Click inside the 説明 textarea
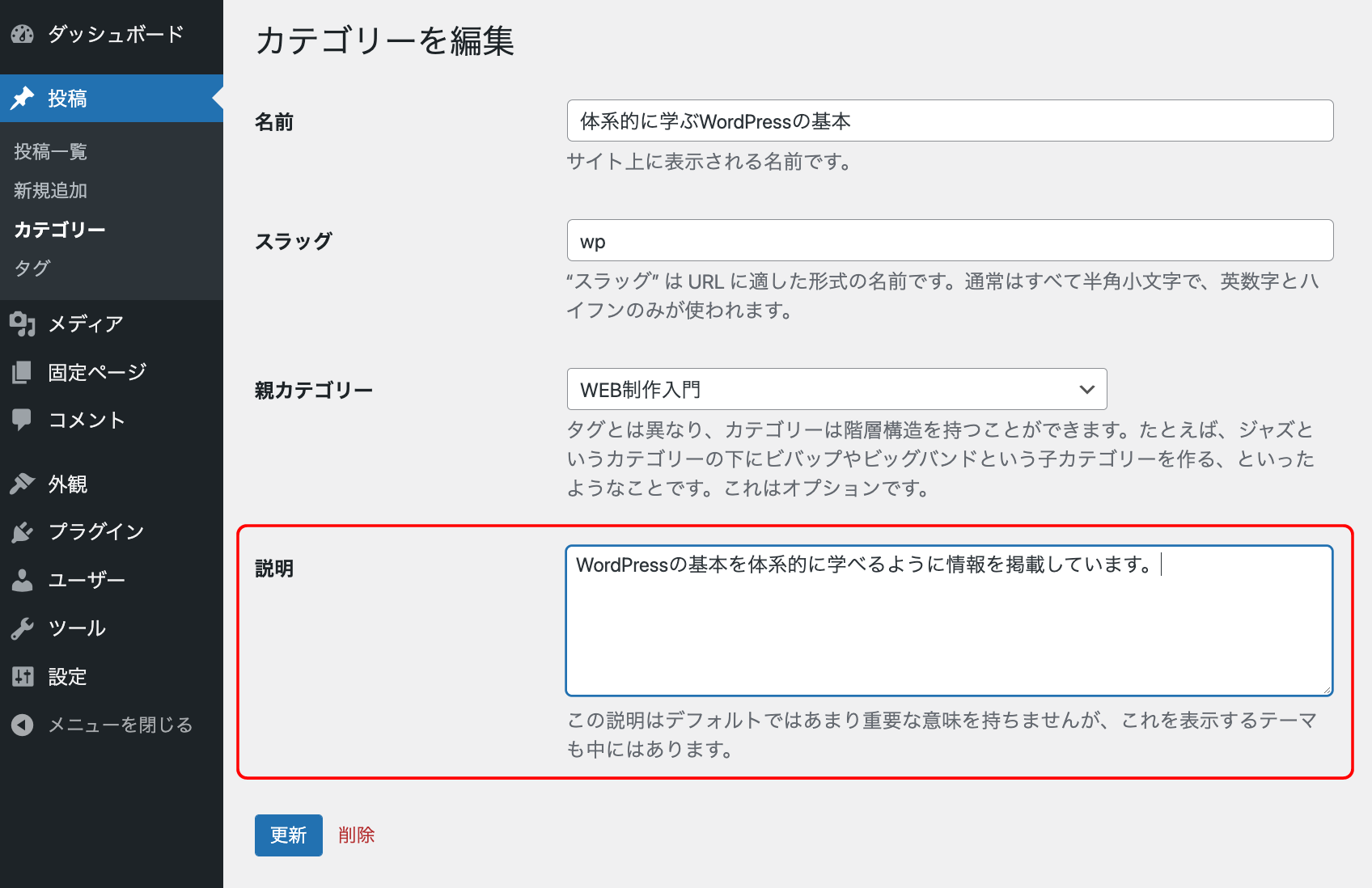This screenshot has width=1372, height=888. 949,620
